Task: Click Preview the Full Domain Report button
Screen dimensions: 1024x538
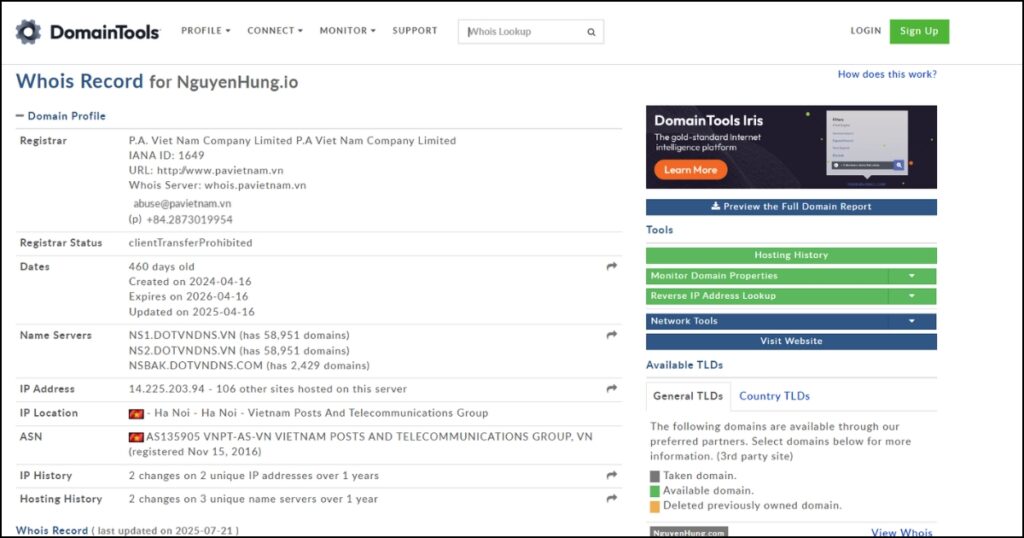Action: click(791, 206)
